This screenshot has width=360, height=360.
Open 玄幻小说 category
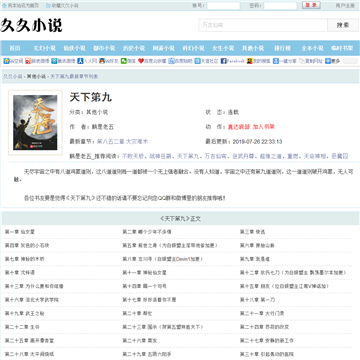pos(45,48)
